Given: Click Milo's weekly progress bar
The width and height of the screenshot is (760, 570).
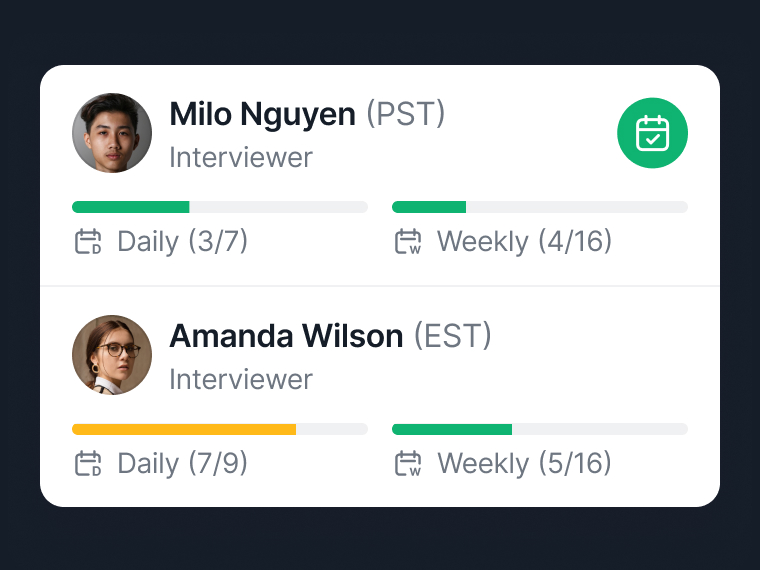Looking at the screenshot, I should (540, 207).
